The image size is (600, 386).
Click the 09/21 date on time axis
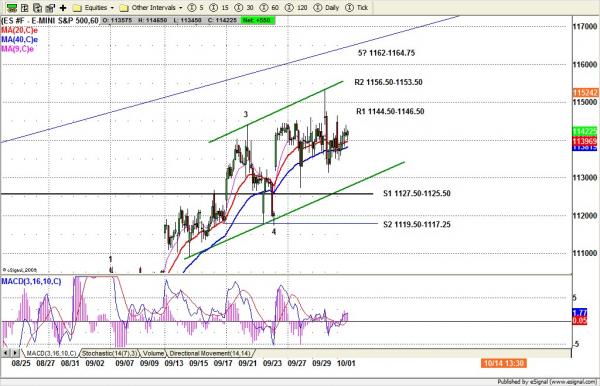(248, 363)
